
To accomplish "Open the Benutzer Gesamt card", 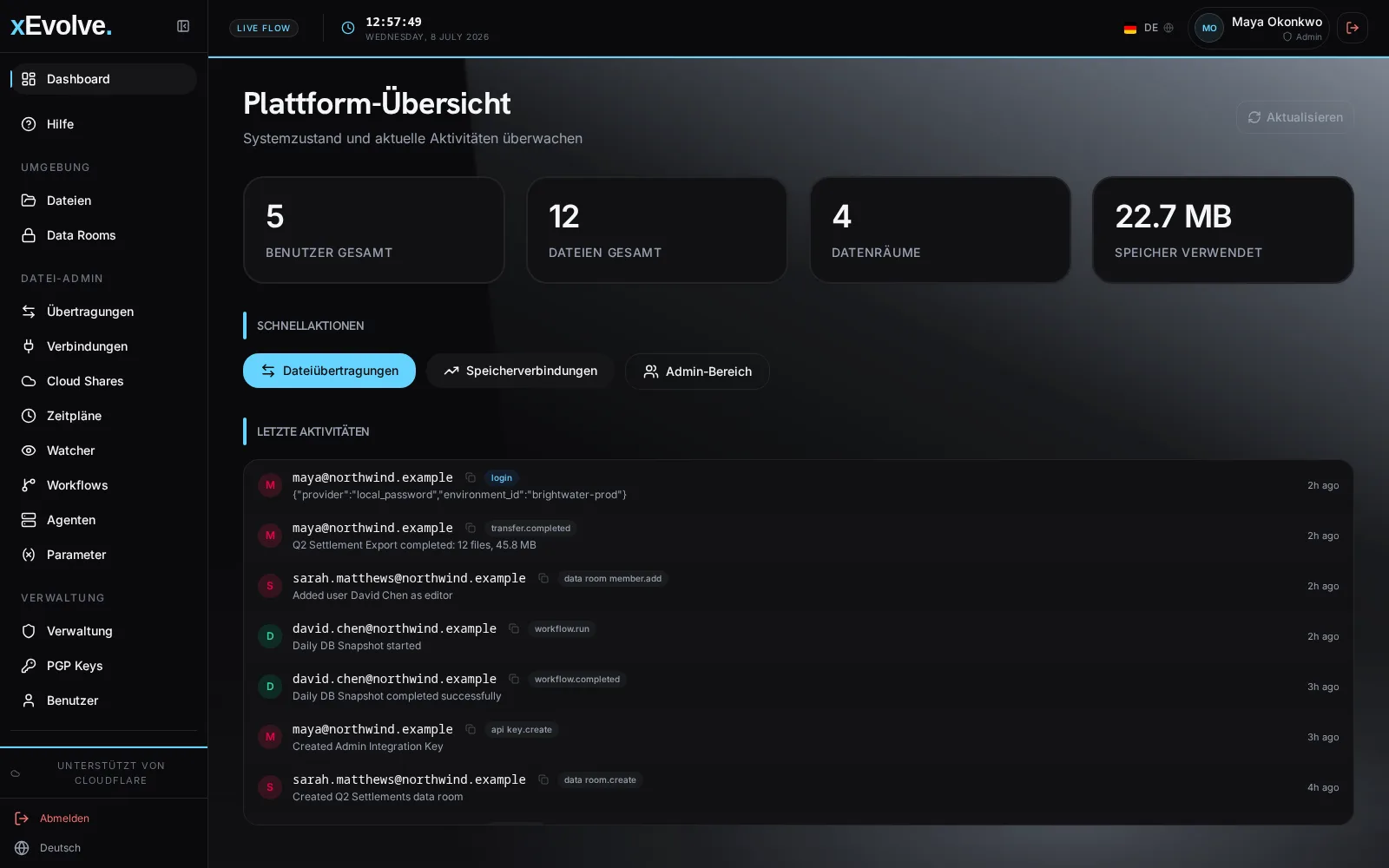I will tap(374, 230).
